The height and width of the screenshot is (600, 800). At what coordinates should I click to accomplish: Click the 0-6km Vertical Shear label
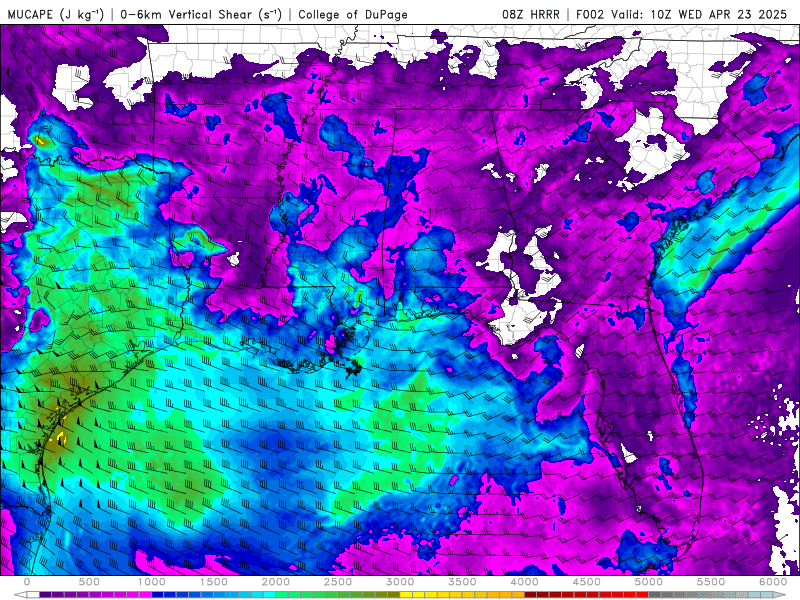(x=201, y=14)
